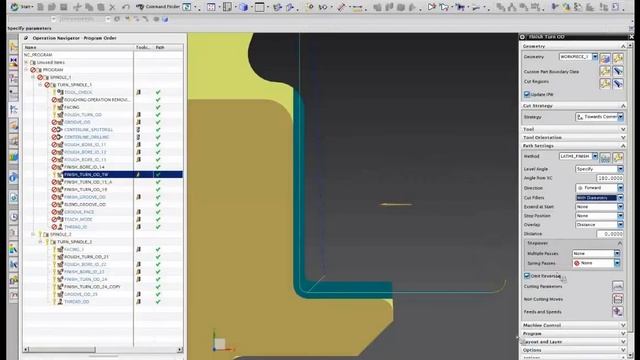Collapse the SPINDLE_1 tree node
This screenshot has width=640, height=360.
point(33,77)
